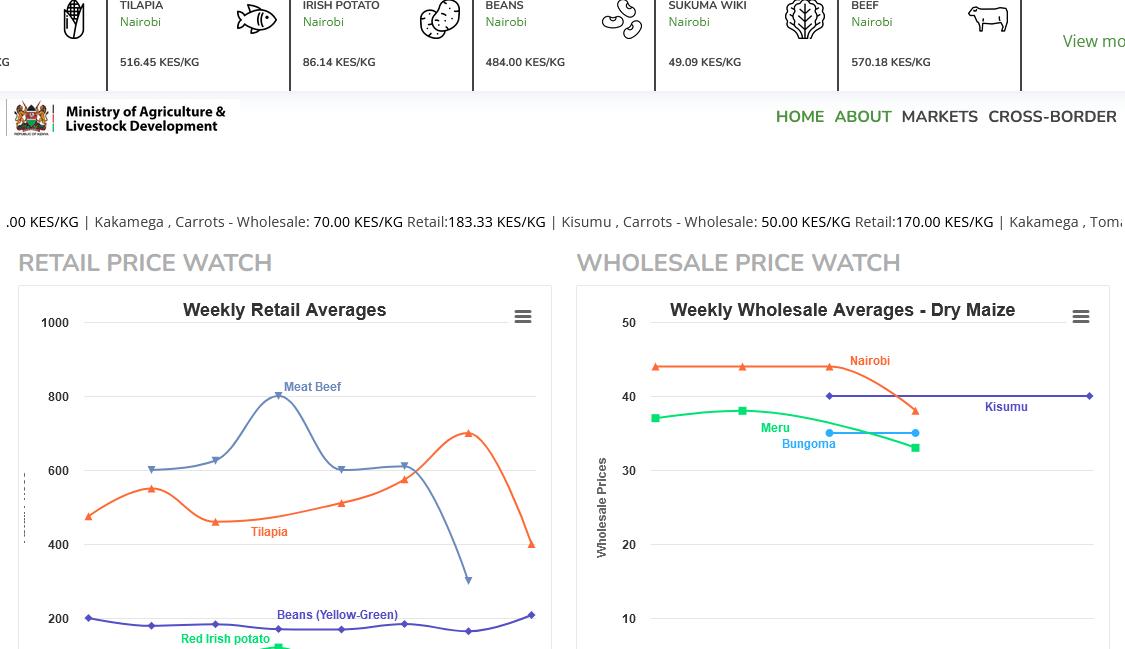The width and height of the screenshot is (1125, 649).
Task: Open the CROSS-BORDER navigation item
Action: click(1052, 117)
